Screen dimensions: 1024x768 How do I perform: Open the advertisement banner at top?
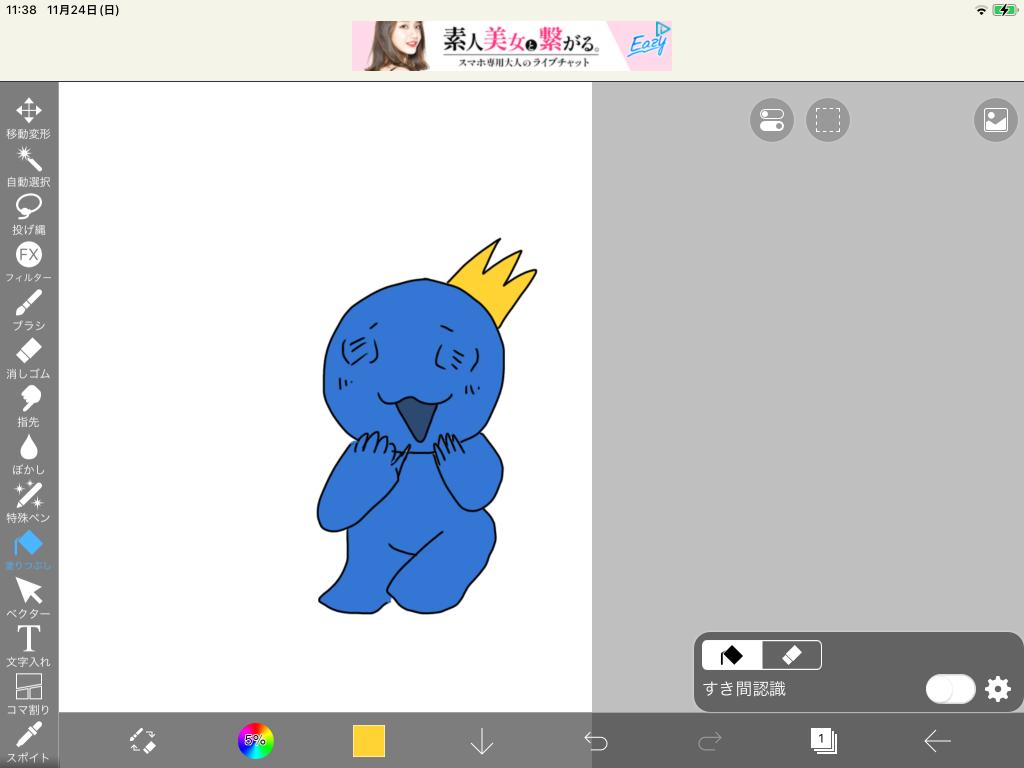pos(511,46)
